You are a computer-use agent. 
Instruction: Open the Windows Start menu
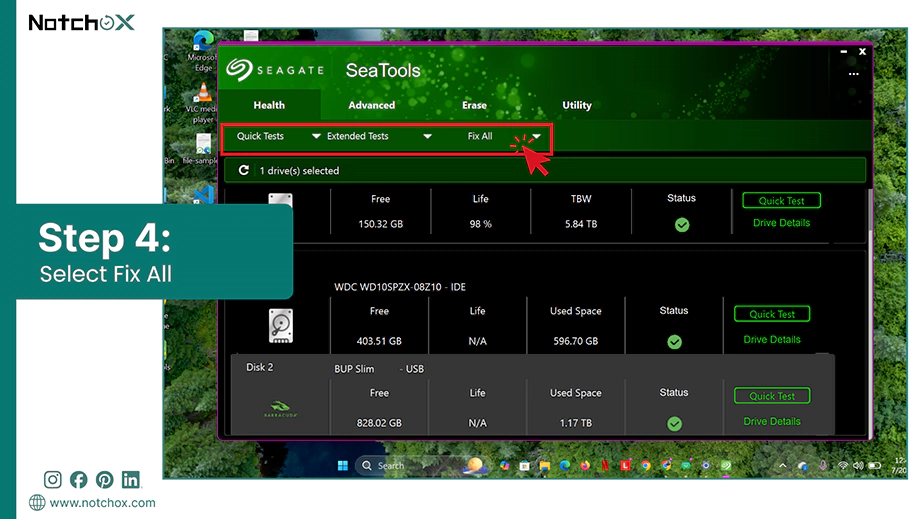[343, 466]
